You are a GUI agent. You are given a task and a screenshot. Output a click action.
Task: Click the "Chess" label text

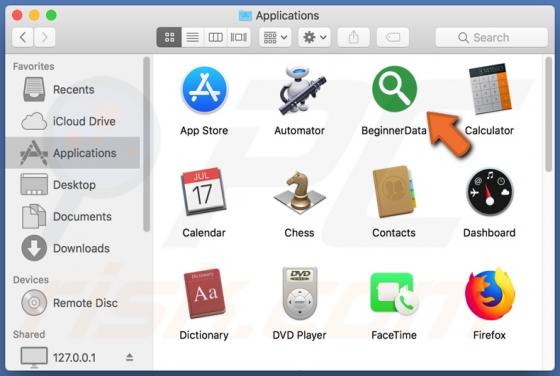tap(299, 233)
